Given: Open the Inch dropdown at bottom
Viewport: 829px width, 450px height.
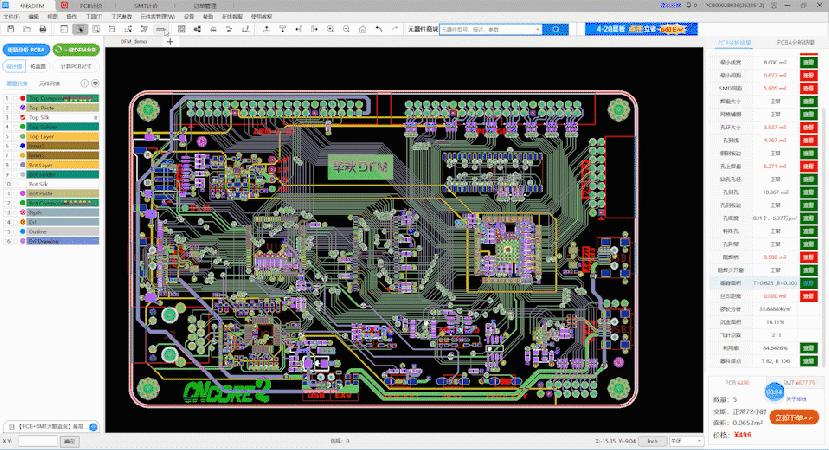Looking at the screenshot, I should pos(651,440).
